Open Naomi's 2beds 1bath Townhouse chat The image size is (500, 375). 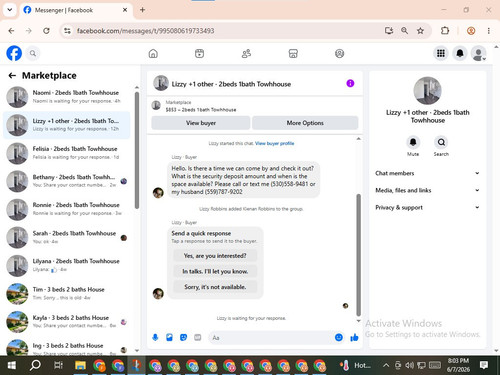coord(67,97)
